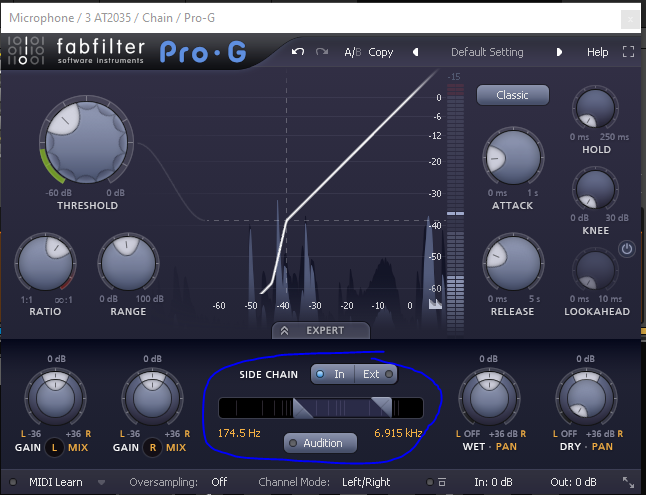The width and height of the screenshot is (646, 495).
Task: Click the side chain filter frequency slider
Action: (x=321, y=407)
